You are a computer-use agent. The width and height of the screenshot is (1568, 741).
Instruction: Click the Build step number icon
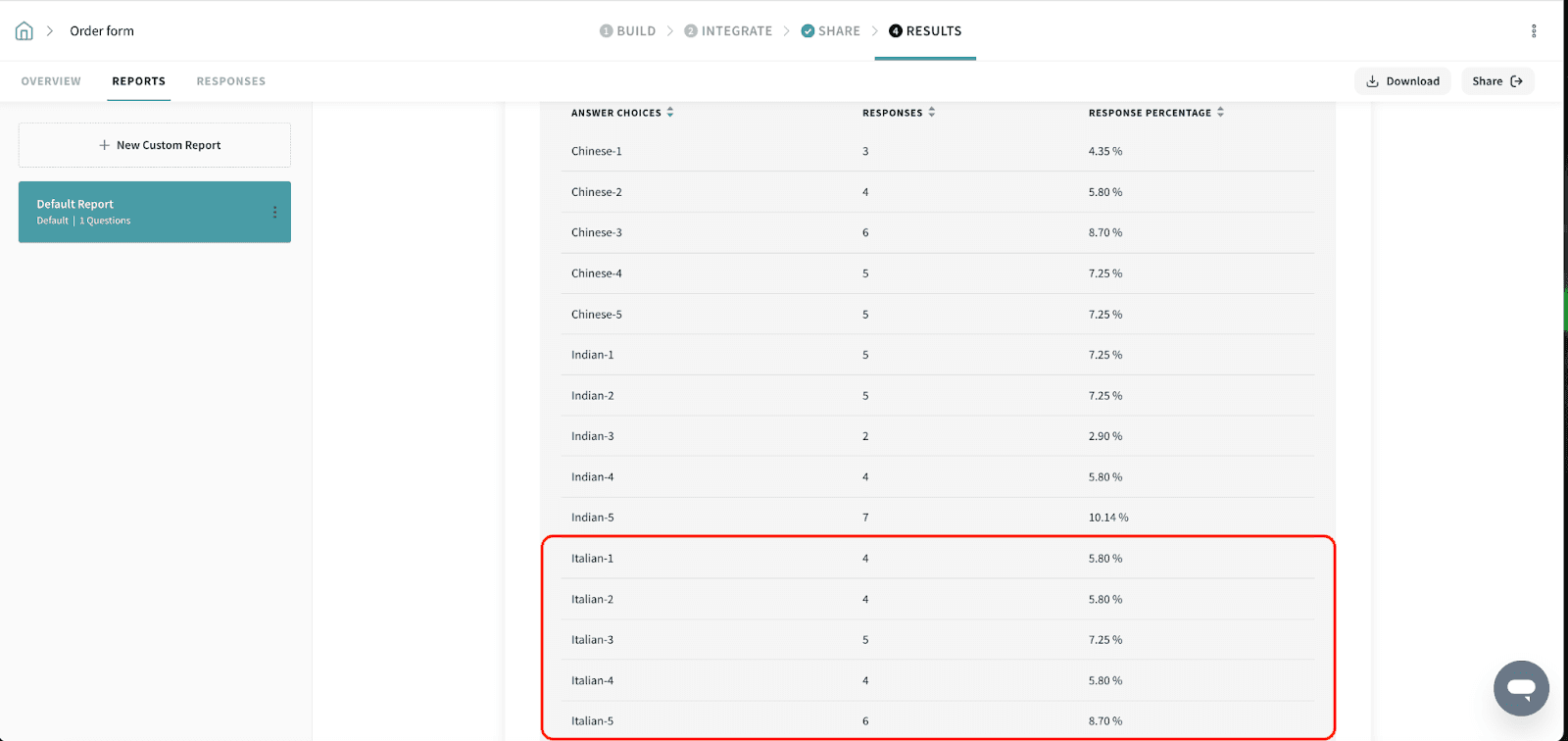tap(606, 31)
